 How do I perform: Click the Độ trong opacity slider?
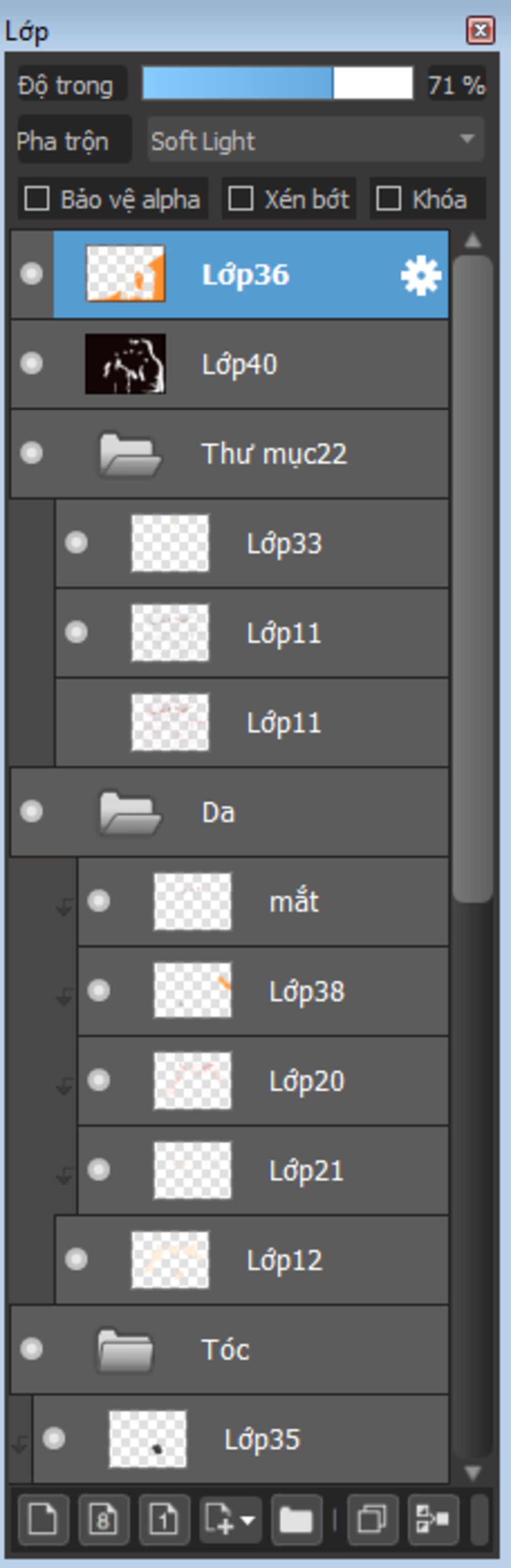278,83
